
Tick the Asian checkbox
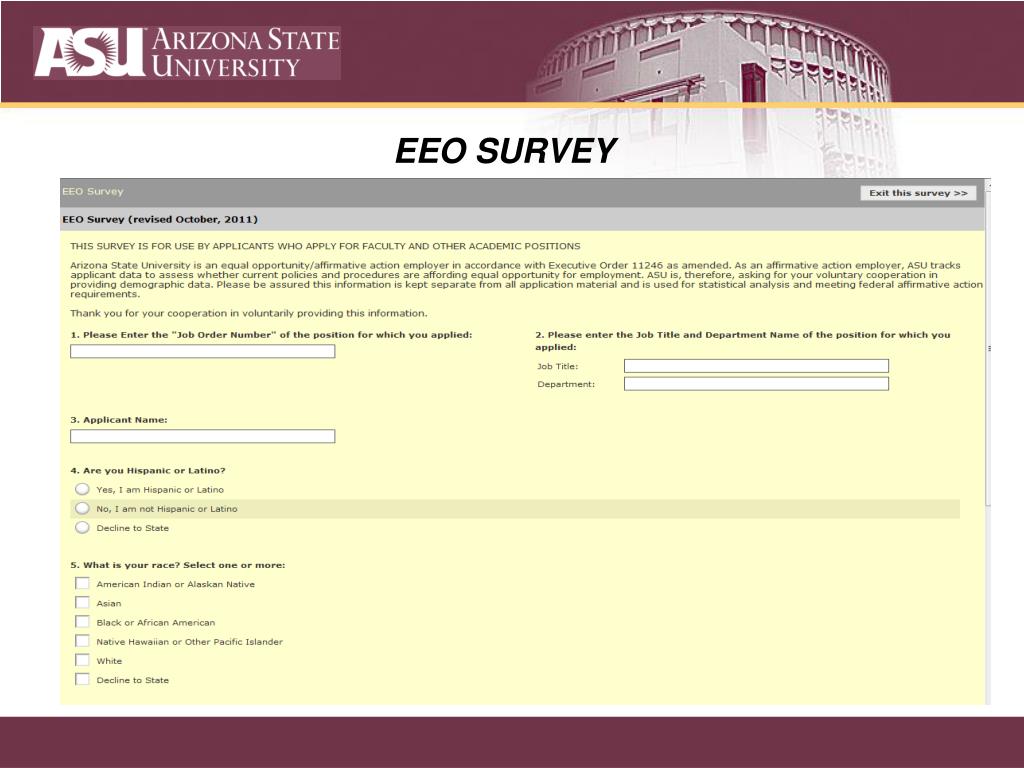pos(82,603)
